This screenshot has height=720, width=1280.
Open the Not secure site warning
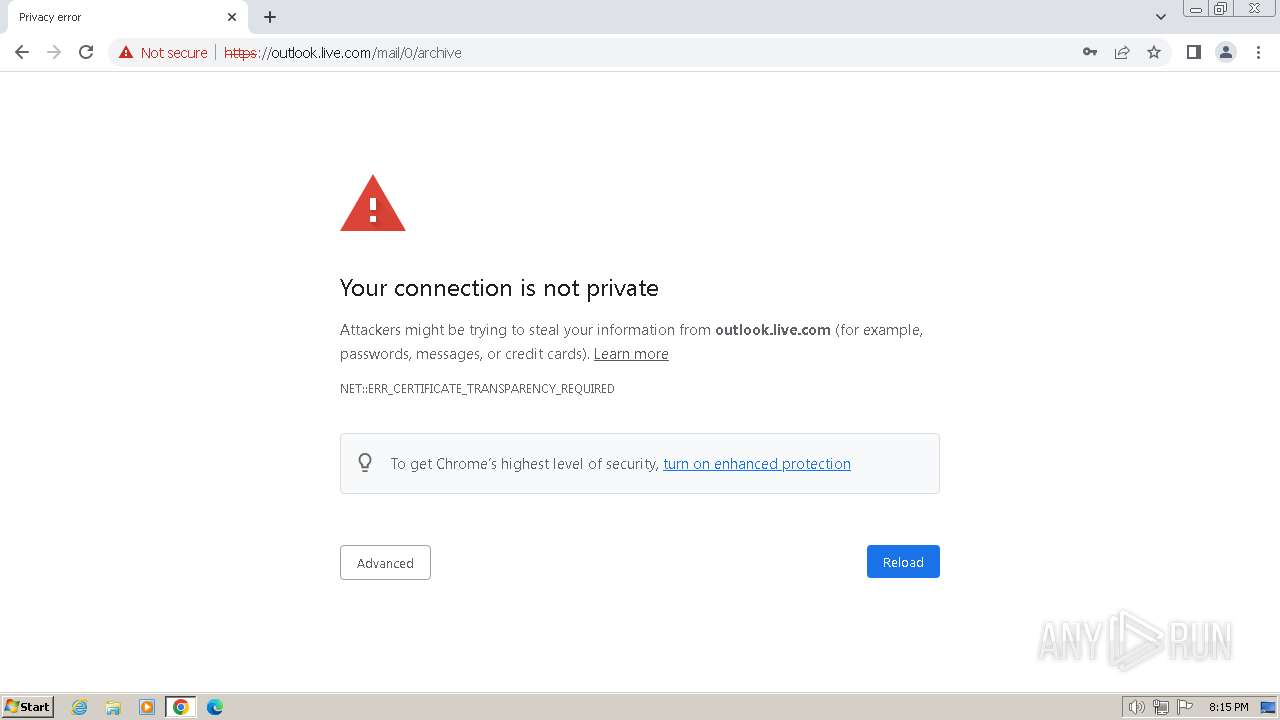(x=163, y=52)
